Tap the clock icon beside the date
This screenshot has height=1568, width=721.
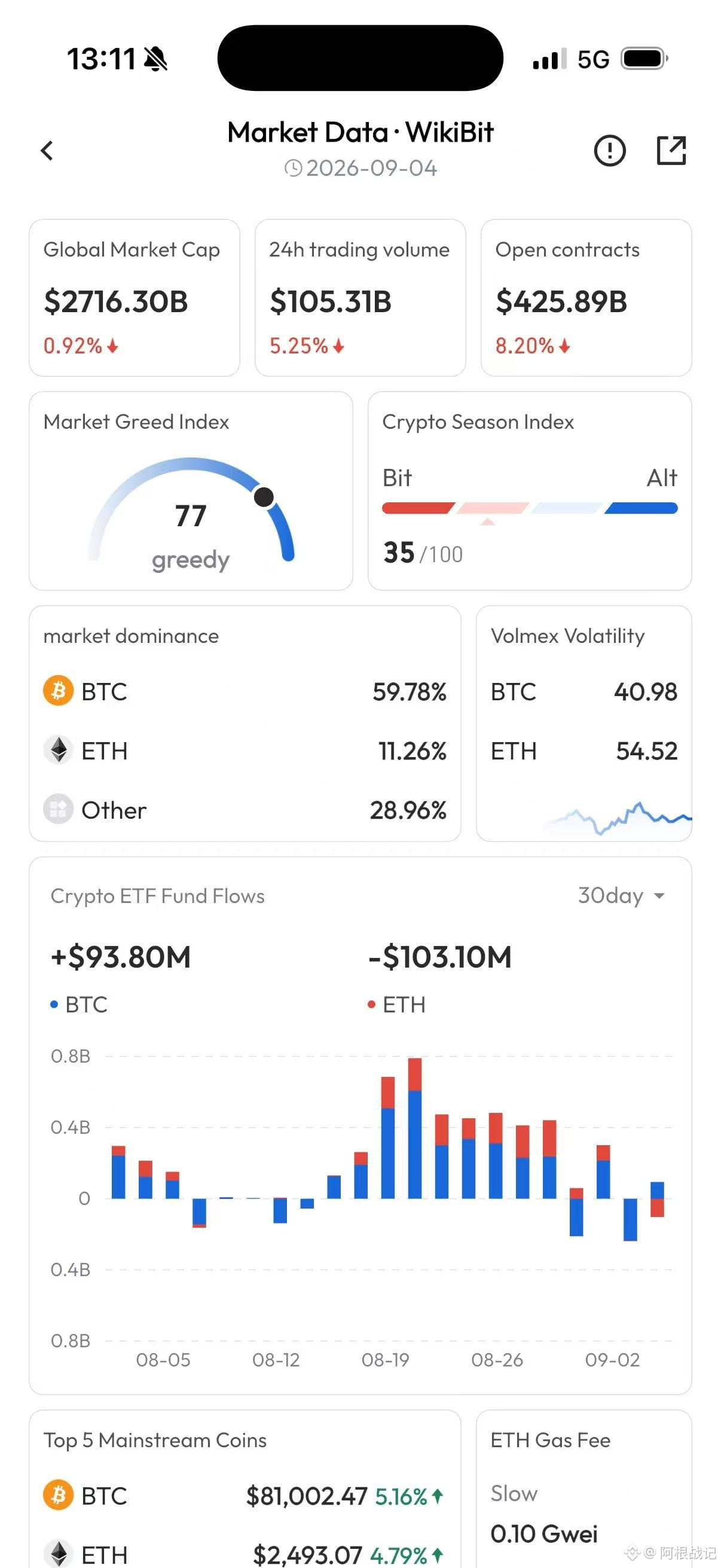pos(294,168)
